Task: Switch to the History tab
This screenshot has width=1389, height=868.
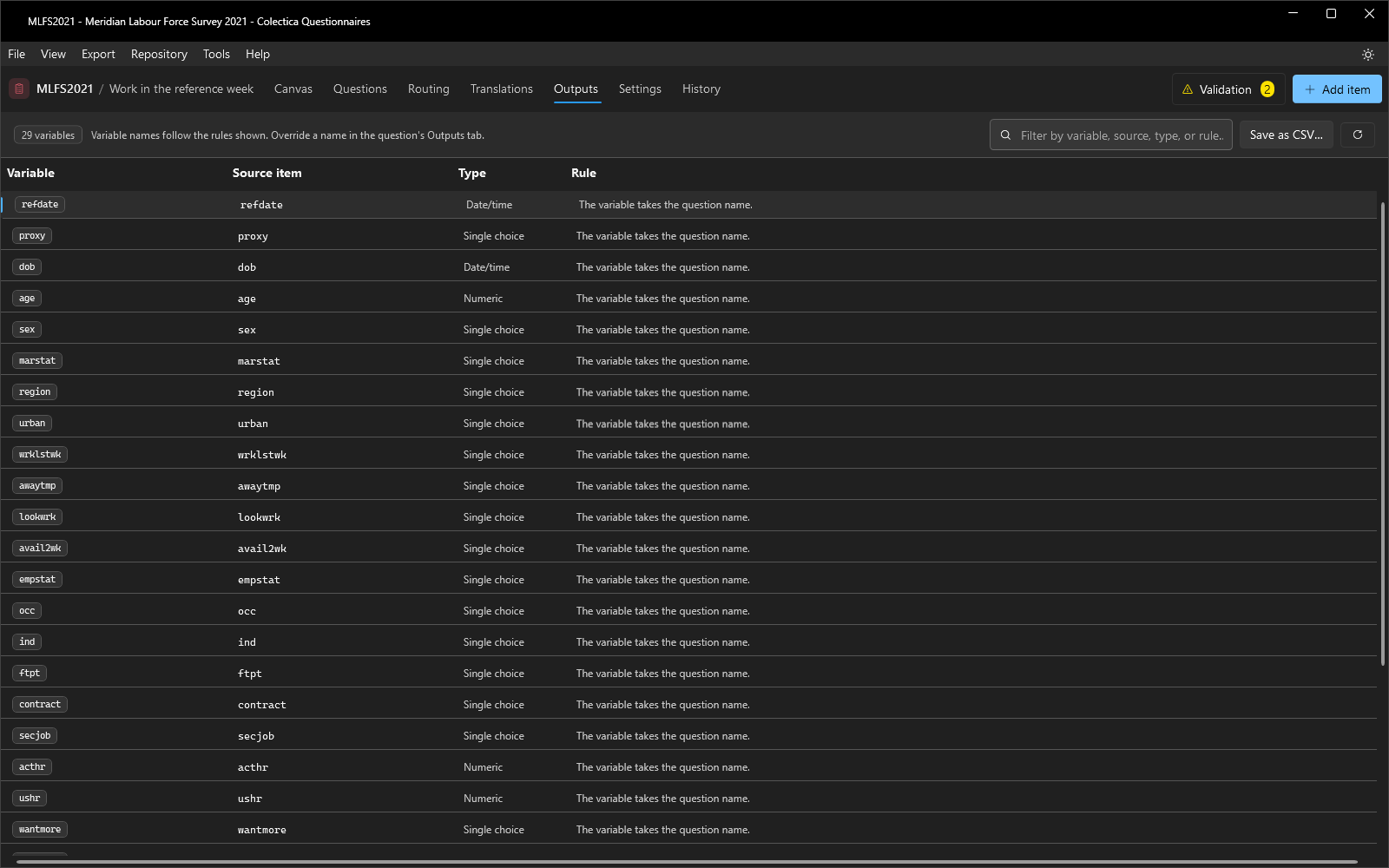Action: 701,89
